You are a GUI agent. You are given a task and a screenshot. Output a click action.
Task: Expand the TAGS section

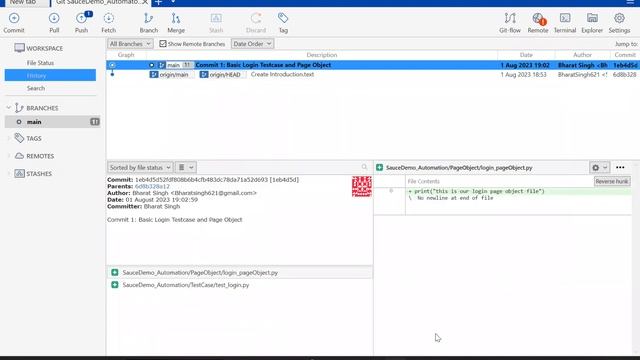click(x=9, y=138)
